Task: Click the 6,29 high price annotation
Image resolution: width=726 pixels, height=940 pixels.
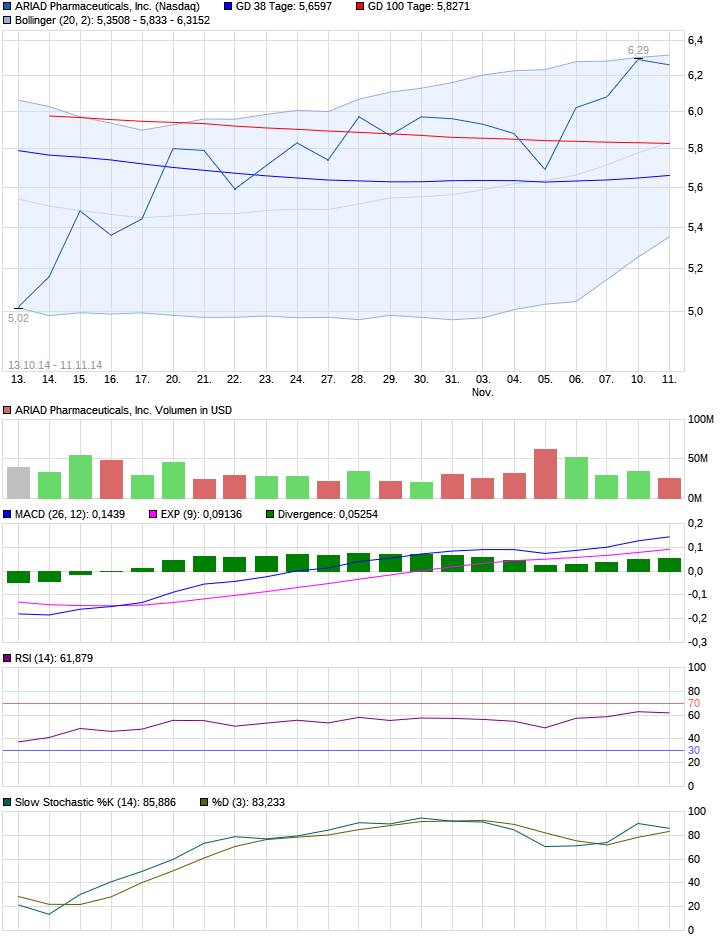Action: click(638, 50)
